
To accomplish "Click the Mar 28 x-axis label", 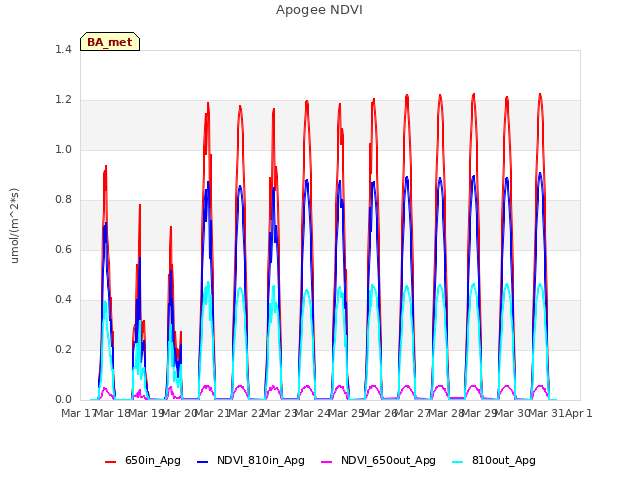I will [446, 413].
